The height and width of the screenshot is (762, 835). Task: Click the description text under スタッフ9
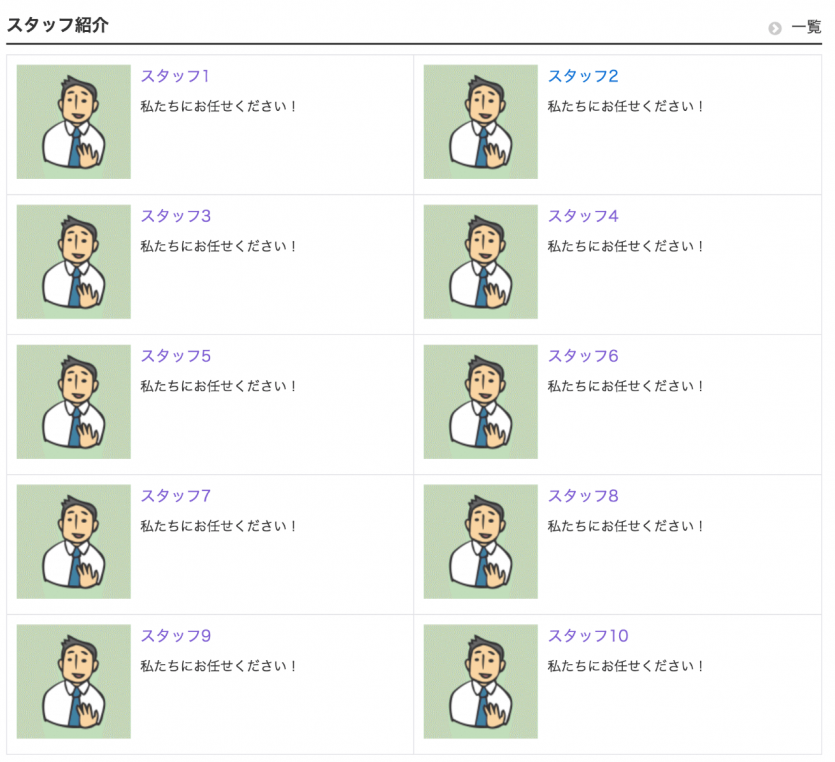point(218,666)
